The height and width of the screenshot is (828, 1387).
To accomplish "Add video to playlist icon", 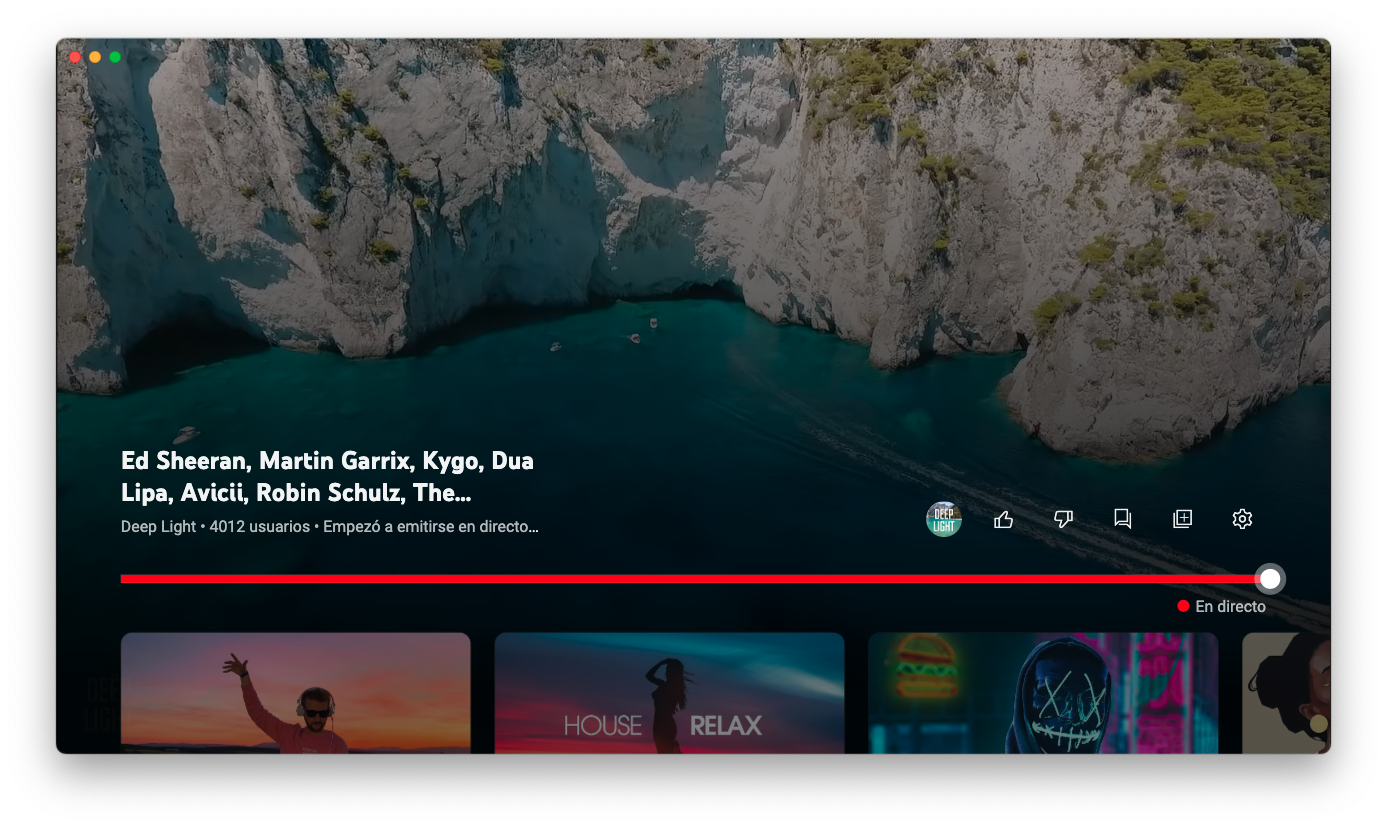I will point(1182,519).
